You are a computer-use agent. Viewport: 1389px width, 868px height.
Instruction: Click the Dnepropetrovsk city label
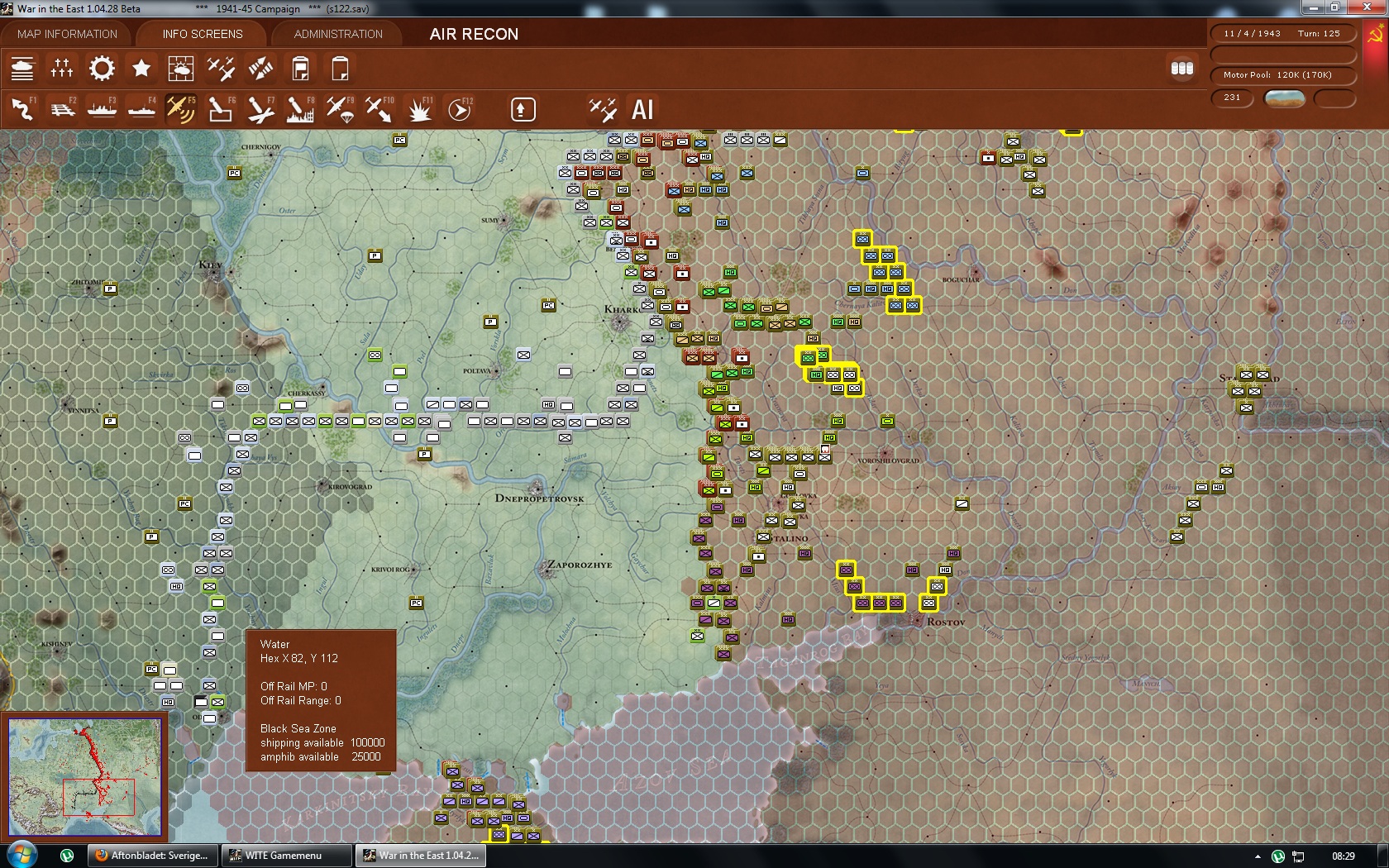(x=539, y=498)
